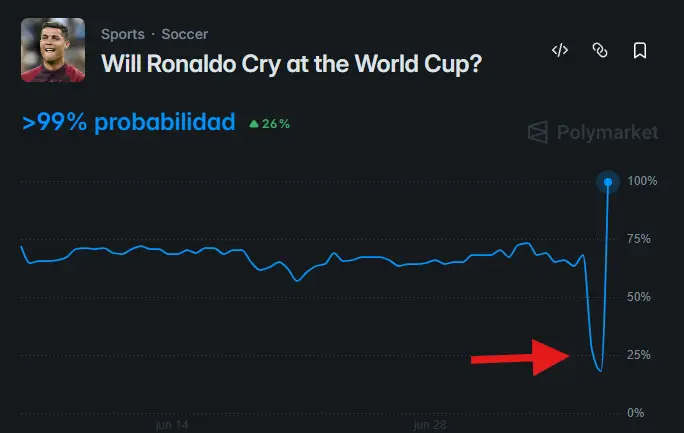This screenshot has width=684, height=433.
Task: Click the red arrow annotation
Action: (520, 357)
